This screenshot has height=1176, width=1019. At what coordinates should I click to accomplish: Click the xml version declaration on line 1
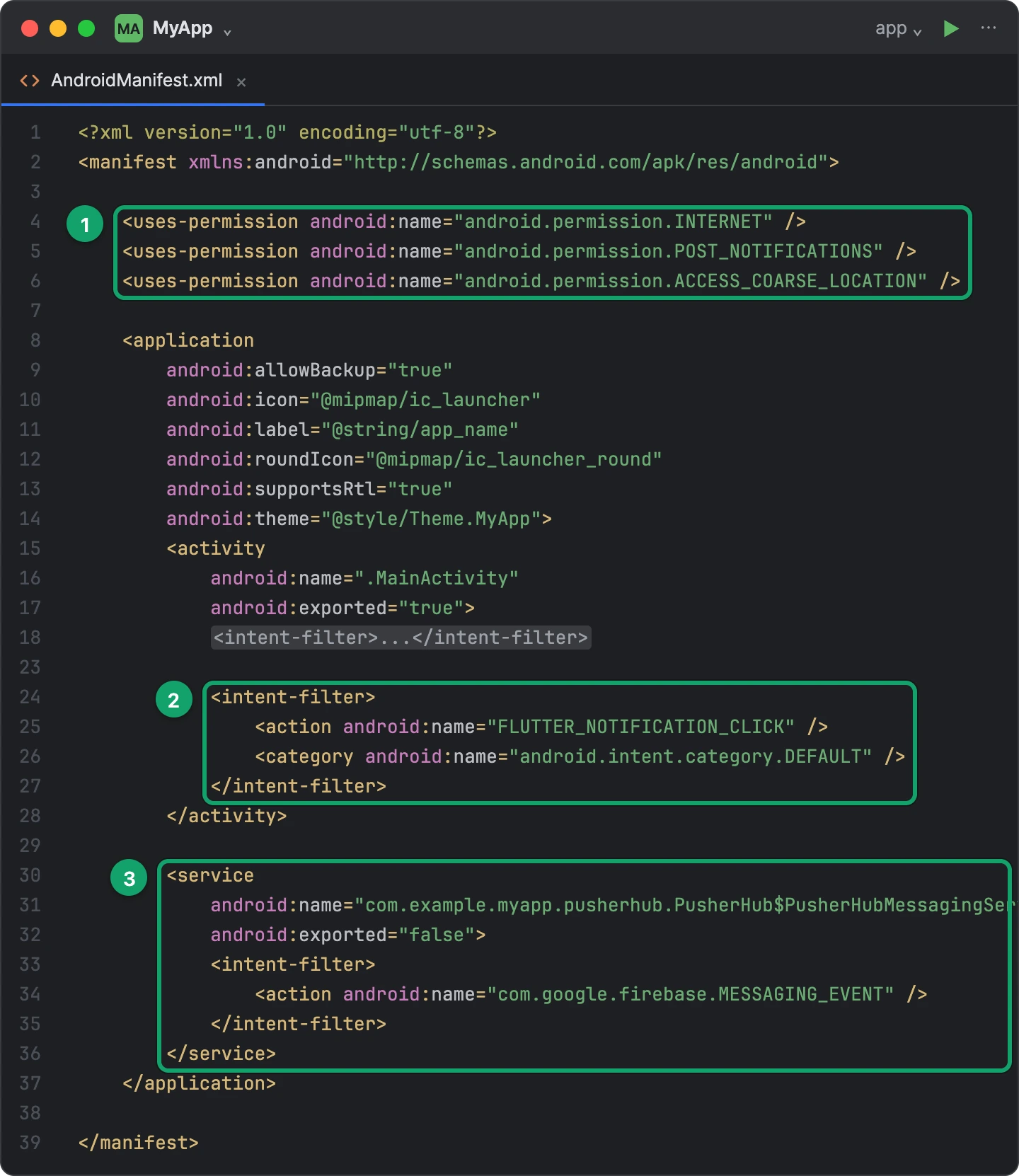click(x=287, y=132)
